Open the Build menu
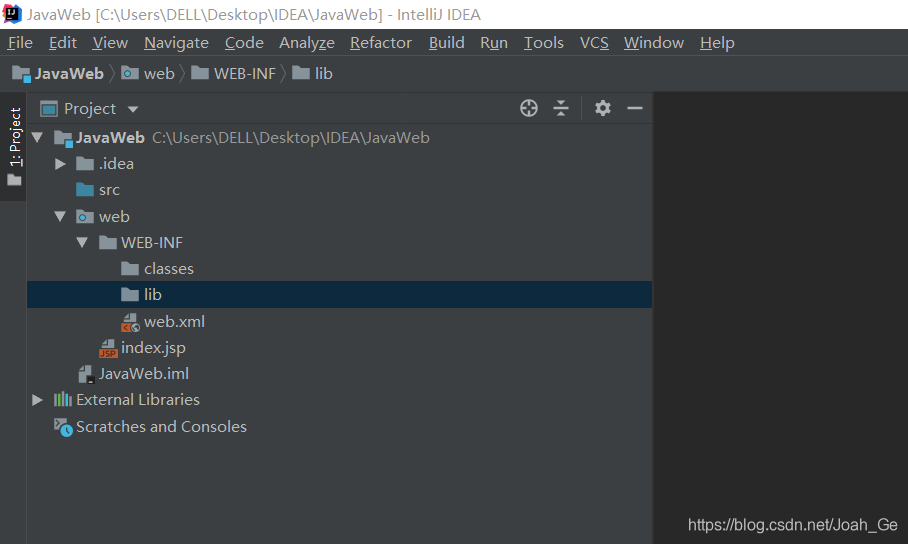The height and width of the screenshot is (544, 908). [446, 43]
